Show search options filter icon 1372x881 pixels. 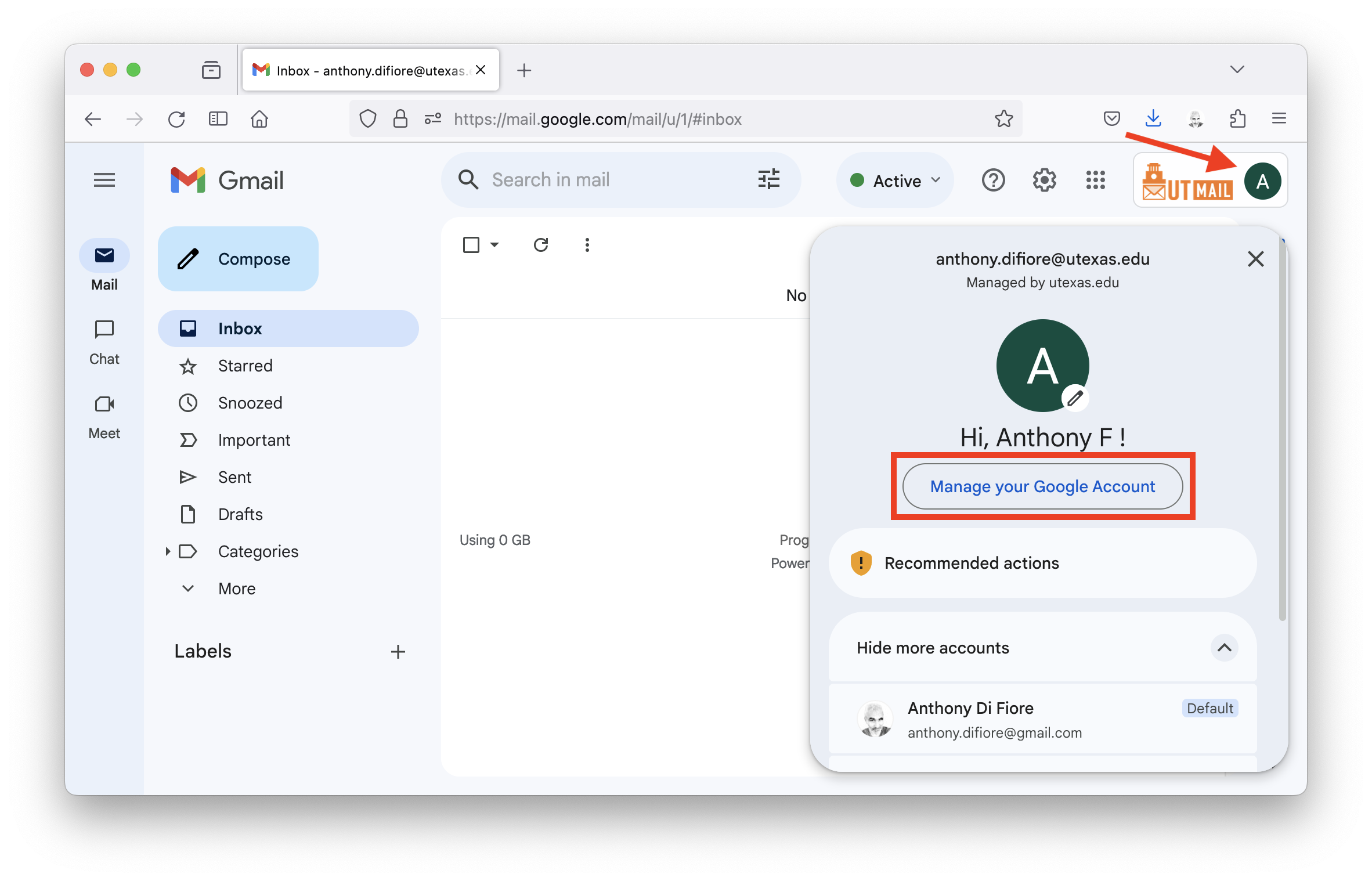768,179
